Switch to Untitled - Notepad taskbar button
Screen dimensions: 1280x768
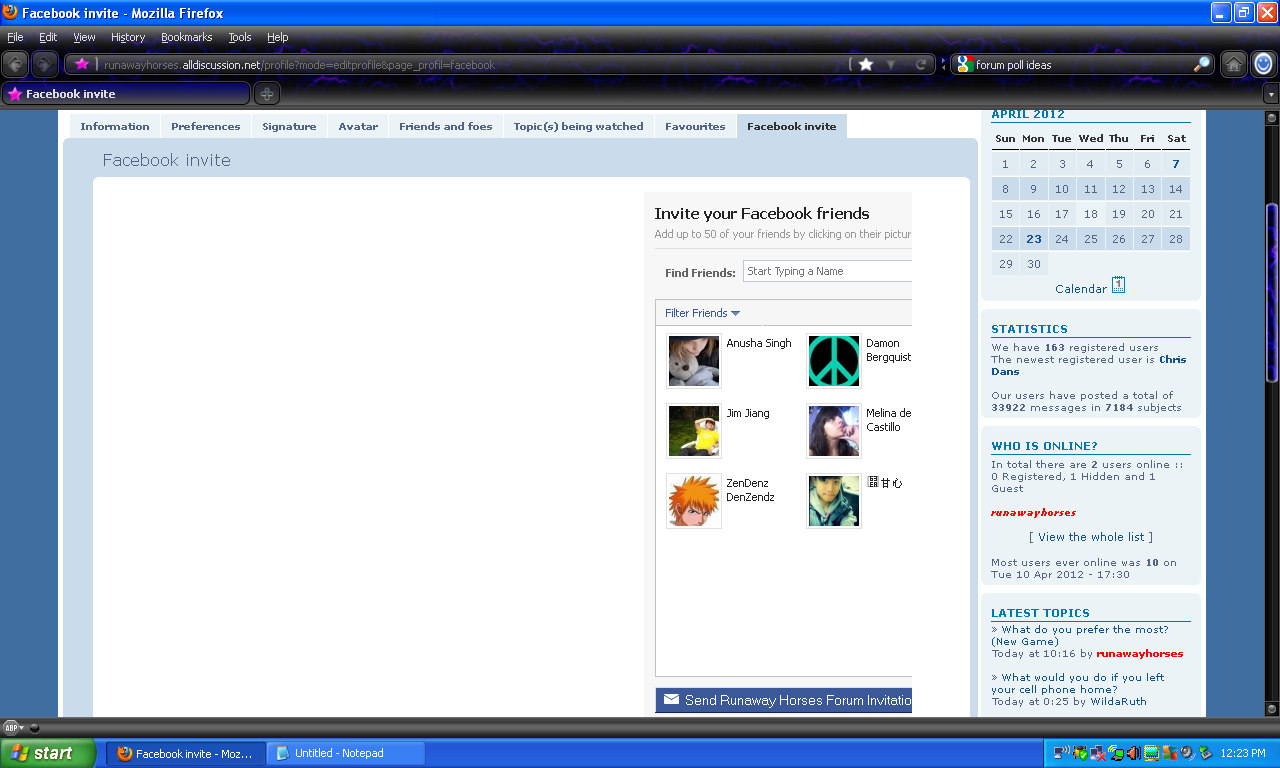[x=345, y=753]
